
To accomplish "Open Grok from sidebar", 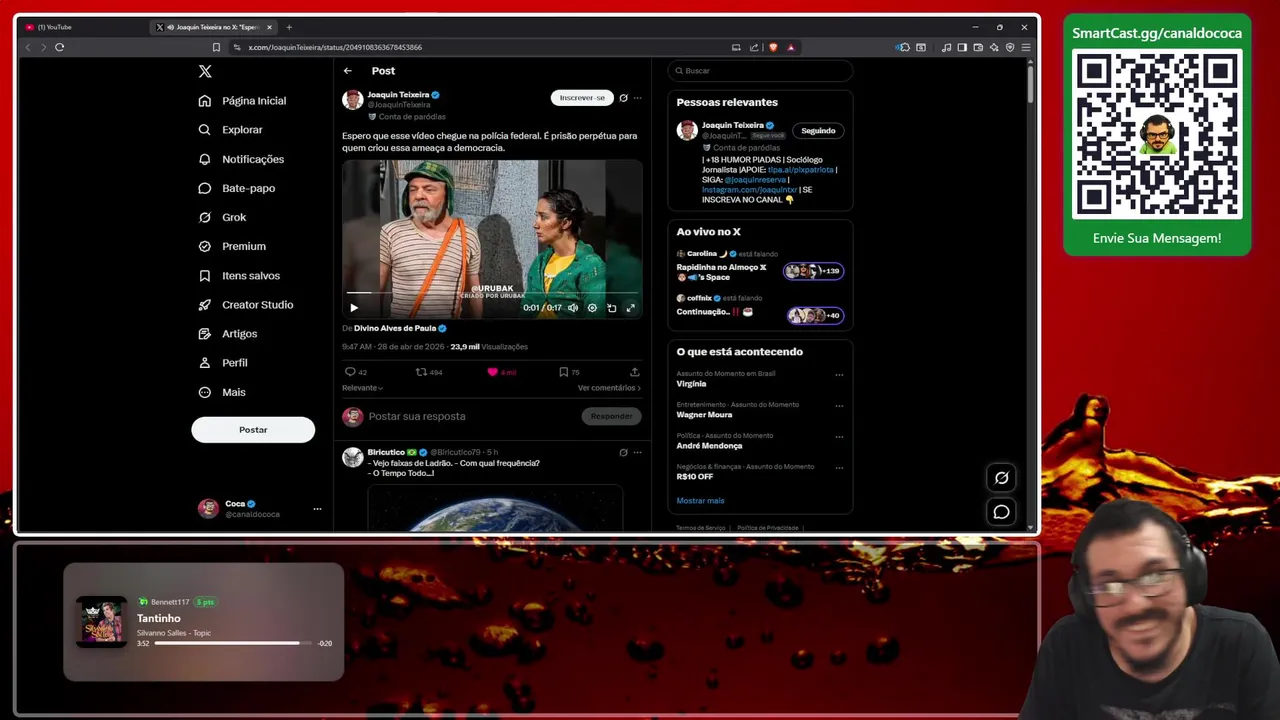I will (x=223, y=217).
